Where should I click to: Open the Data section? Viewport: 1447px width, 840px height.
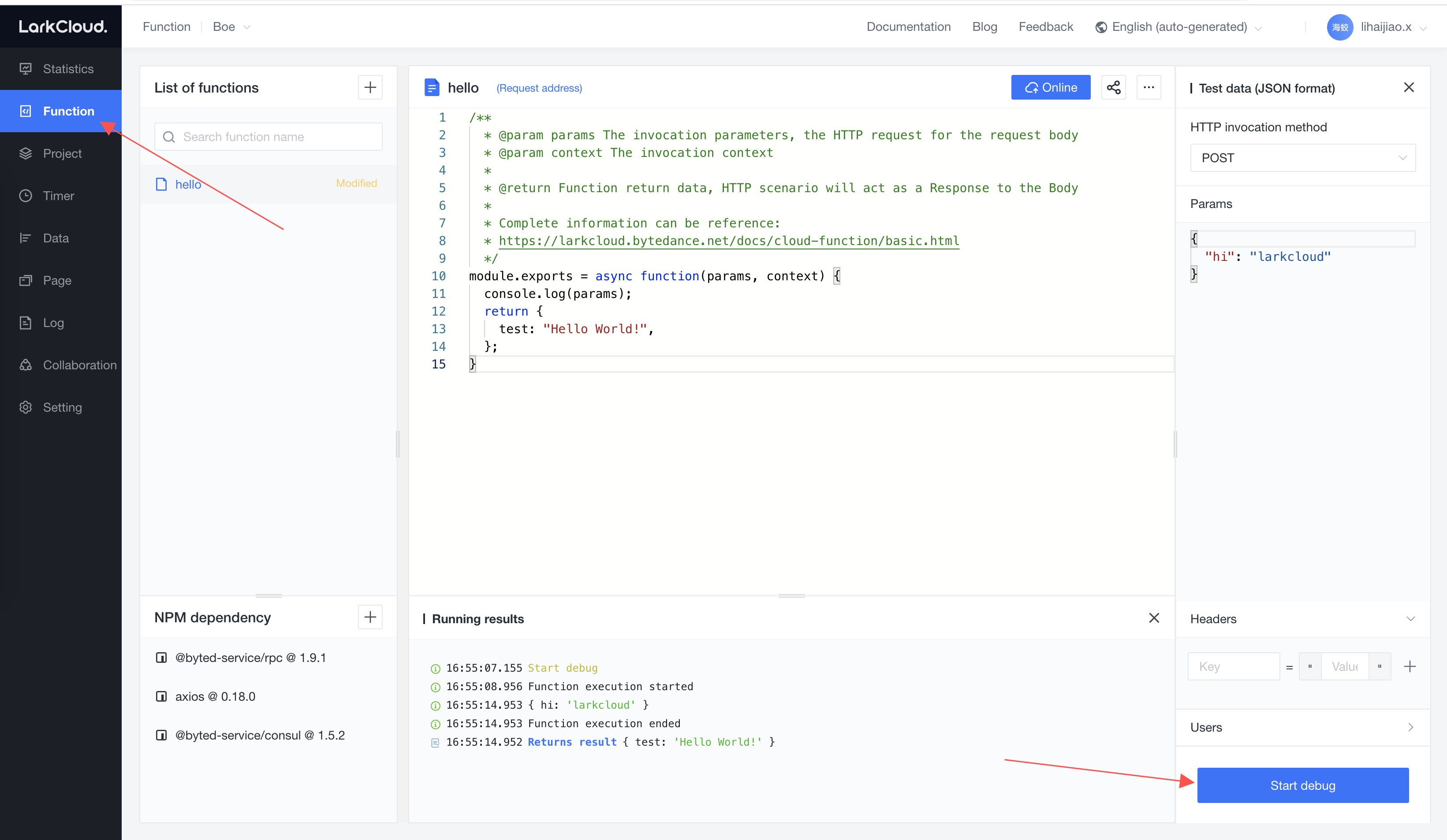pyautogui.click(x=60, y=238)
